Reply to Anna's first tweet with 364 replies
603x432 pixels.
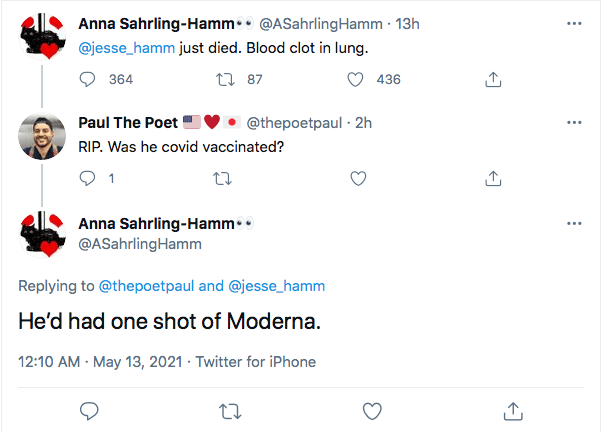pyautogui.click(x=87, y=79)
